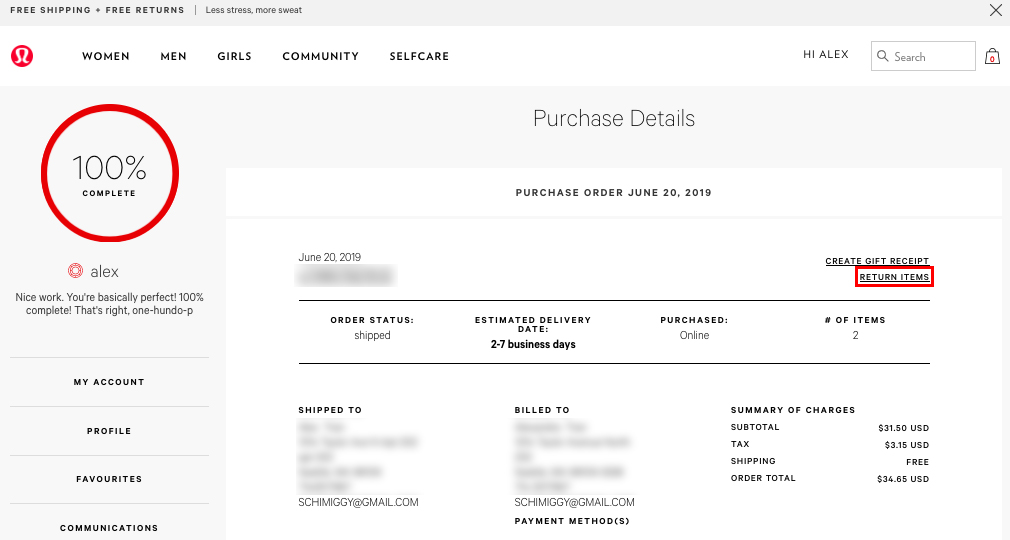
Task: Go to My Account in sidebar
Action: pyautogui.click(x=109, y=382)
